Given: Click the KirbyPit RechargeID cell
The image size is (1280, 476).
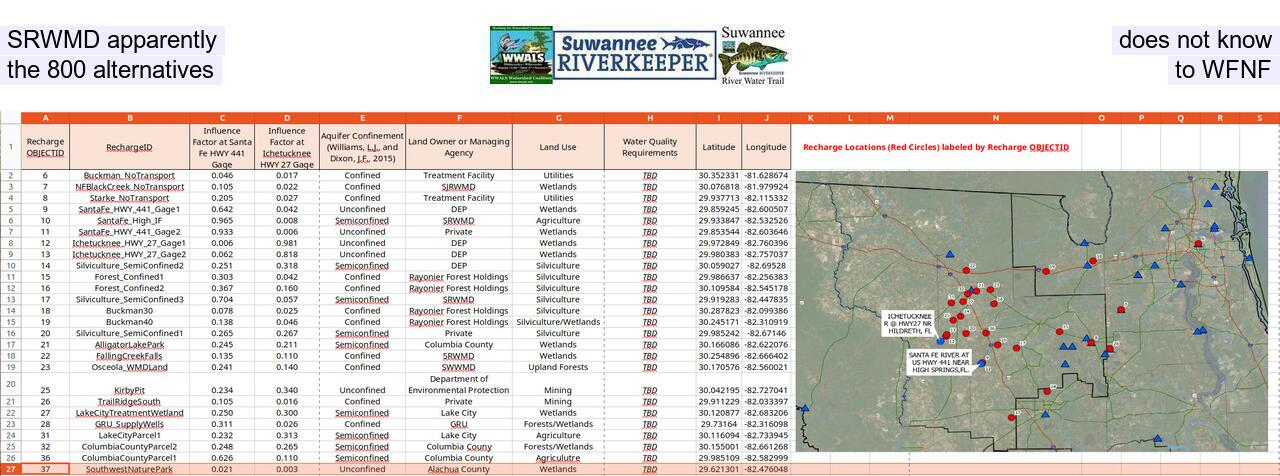Looking at the screenshot, I should coord(129,390).
